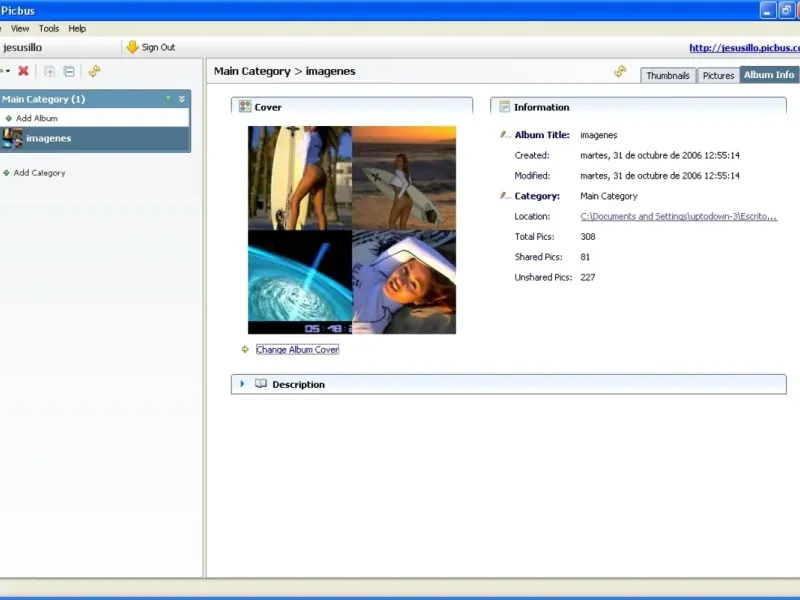Edit the Category with its pencil icon
Viewport: 800px width, 600px height.
[x=505, y=196]
